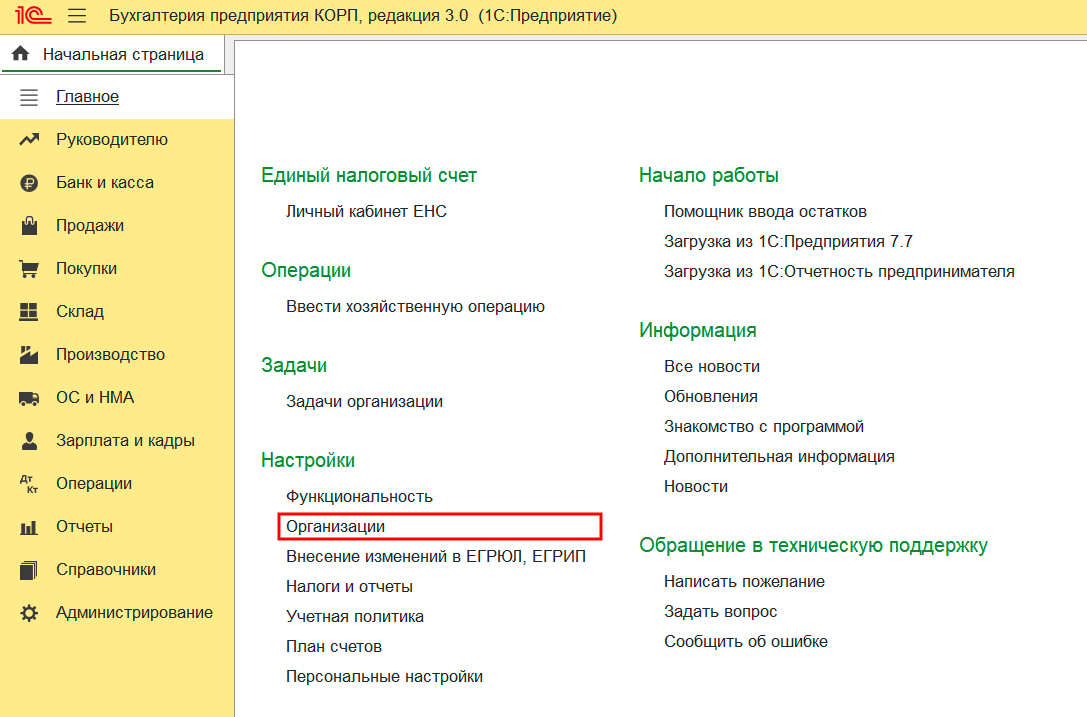Open the Зарплата и кадры section
1087x717 pixels.
(x=125, y=441)
